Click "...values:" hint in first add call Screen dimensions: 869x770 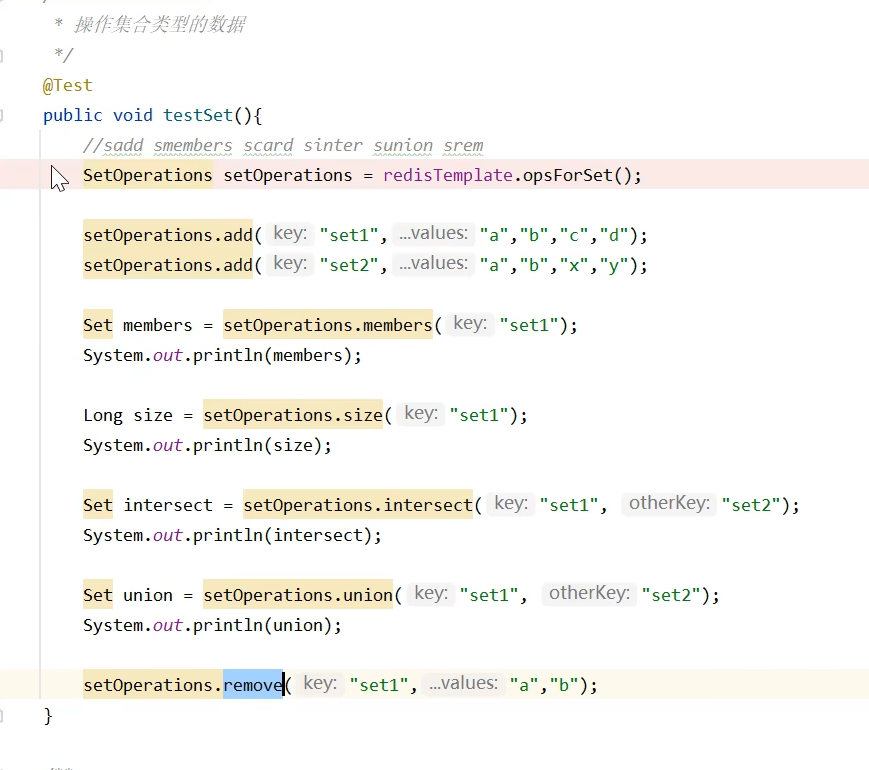click(x=432, y=234)
